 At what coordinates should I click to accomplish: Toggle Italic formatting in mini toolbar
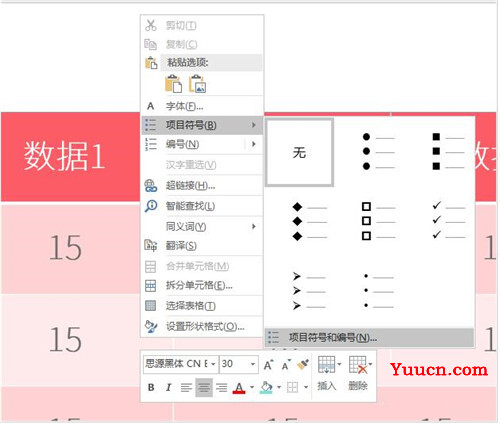(x=168, y=387)
